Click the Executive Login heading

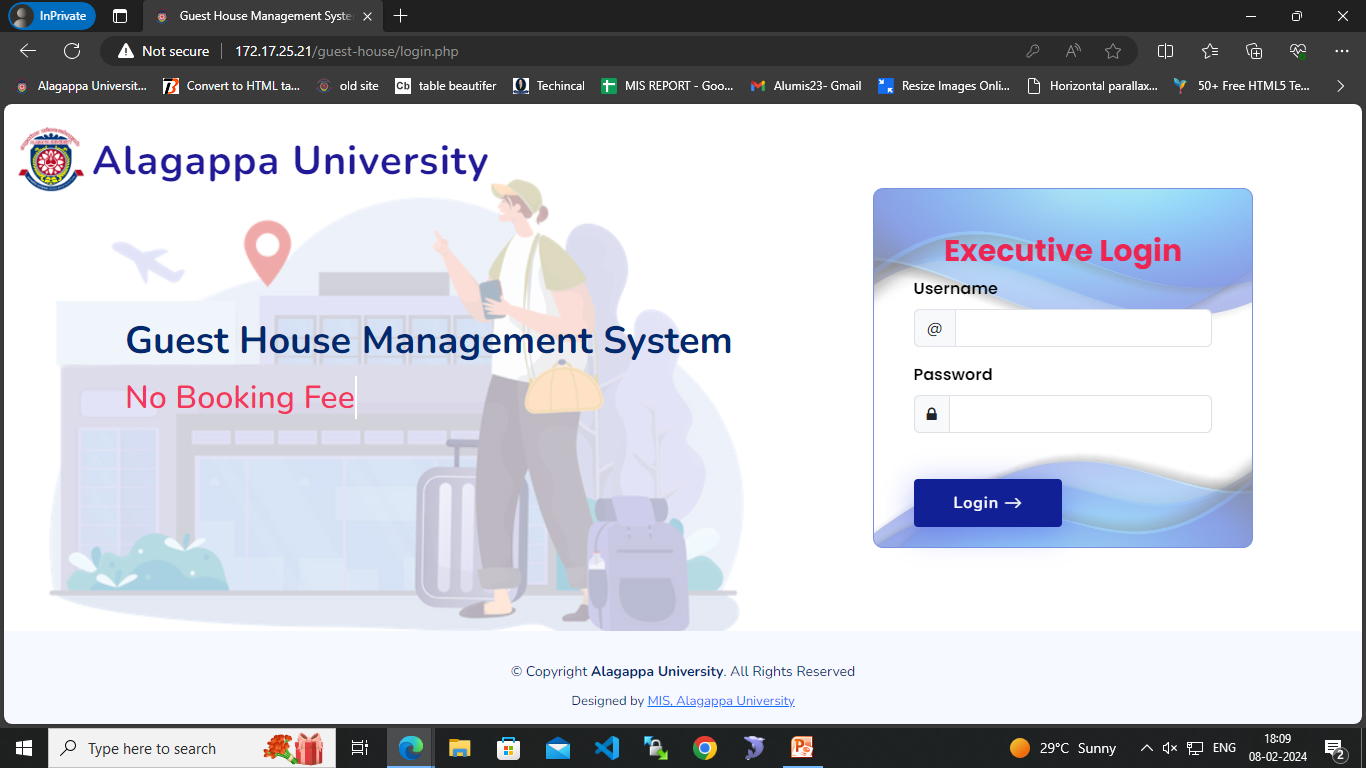pos(1063,250)
